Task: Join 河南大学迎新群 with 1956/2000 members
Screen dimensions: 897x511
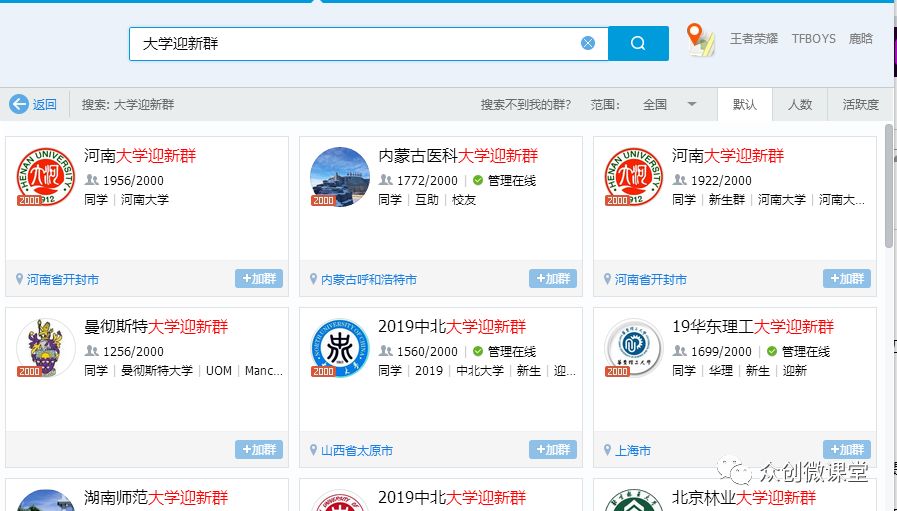Action: [x=259, y=279]
